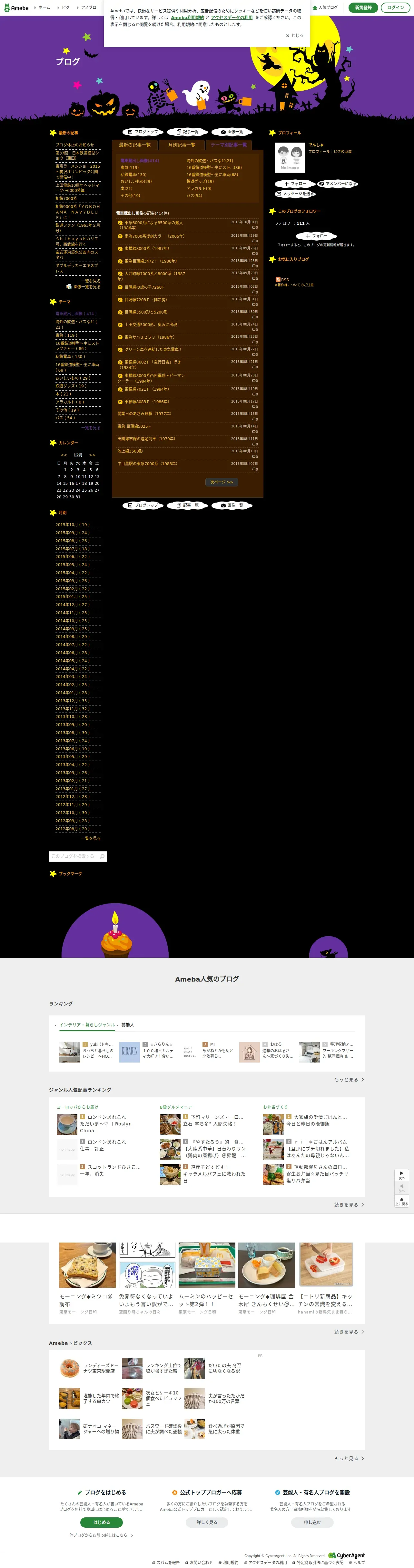Select the インテリア・暮らしジャンル ranking tab
This screenshot has width=414, height=1568.
(87, 1025)
